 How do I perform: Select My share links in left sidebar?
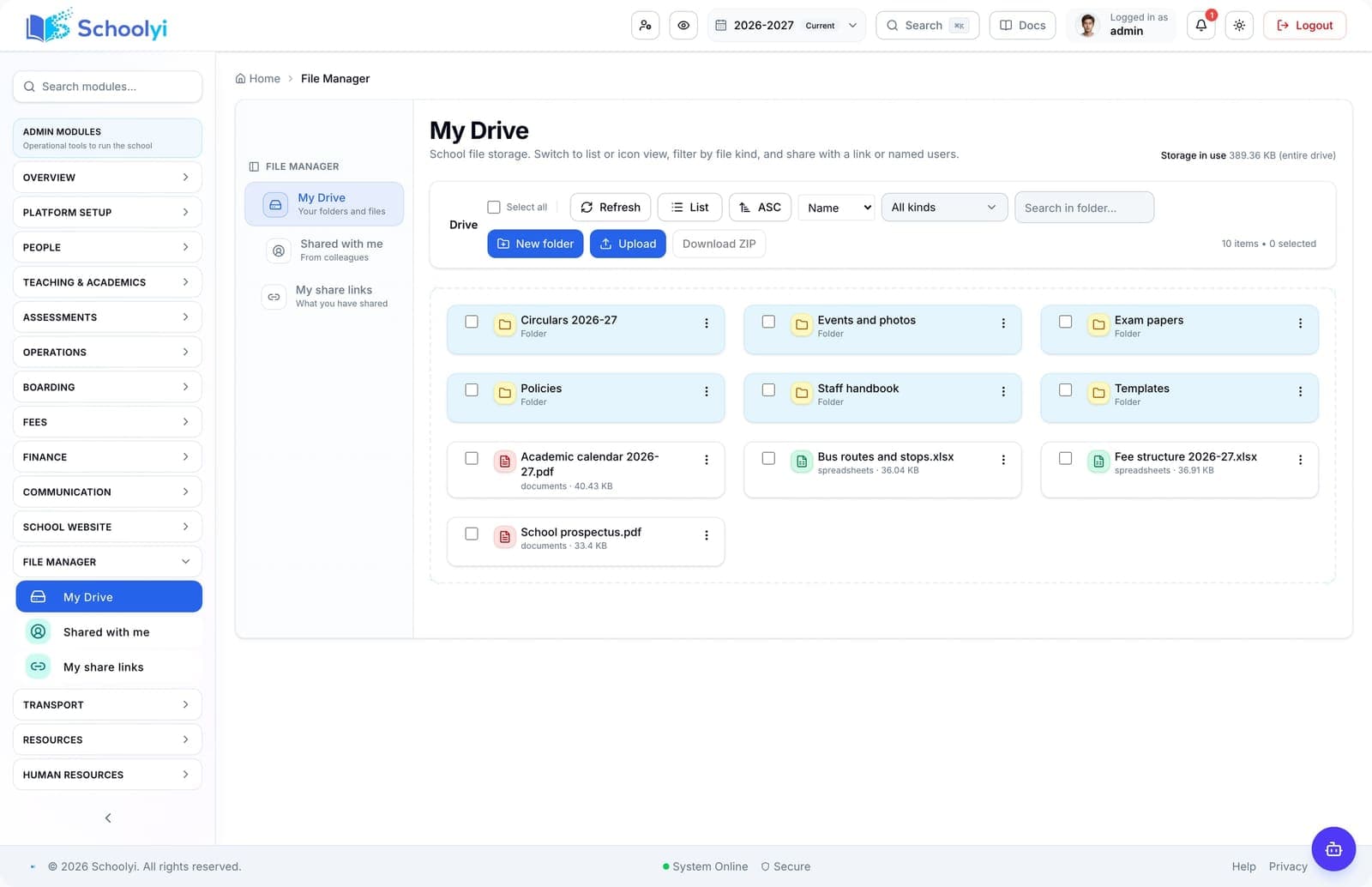(109, 667)
